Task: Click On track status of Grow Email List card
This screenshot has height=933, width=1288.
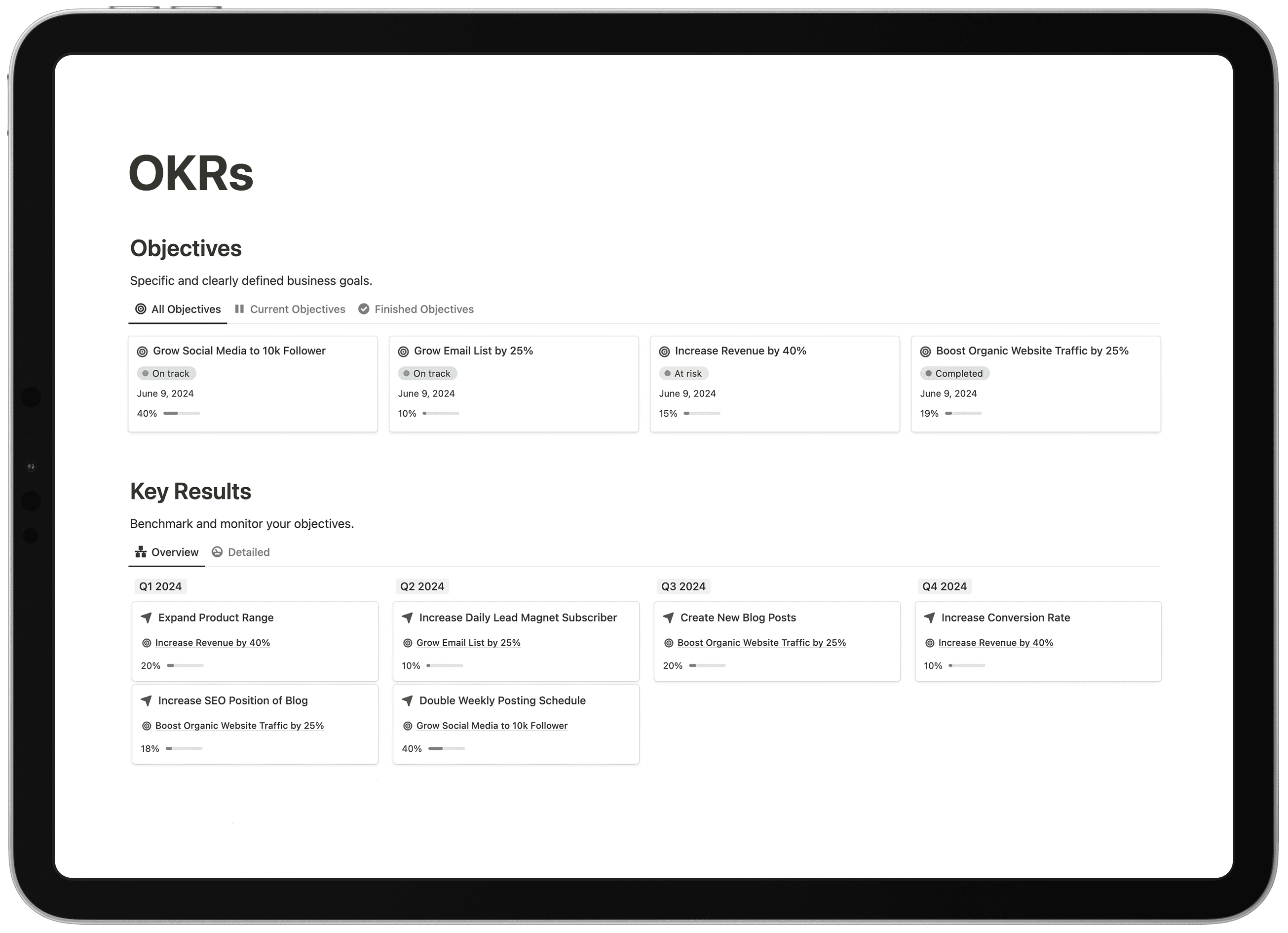Action: pos(428,374)
